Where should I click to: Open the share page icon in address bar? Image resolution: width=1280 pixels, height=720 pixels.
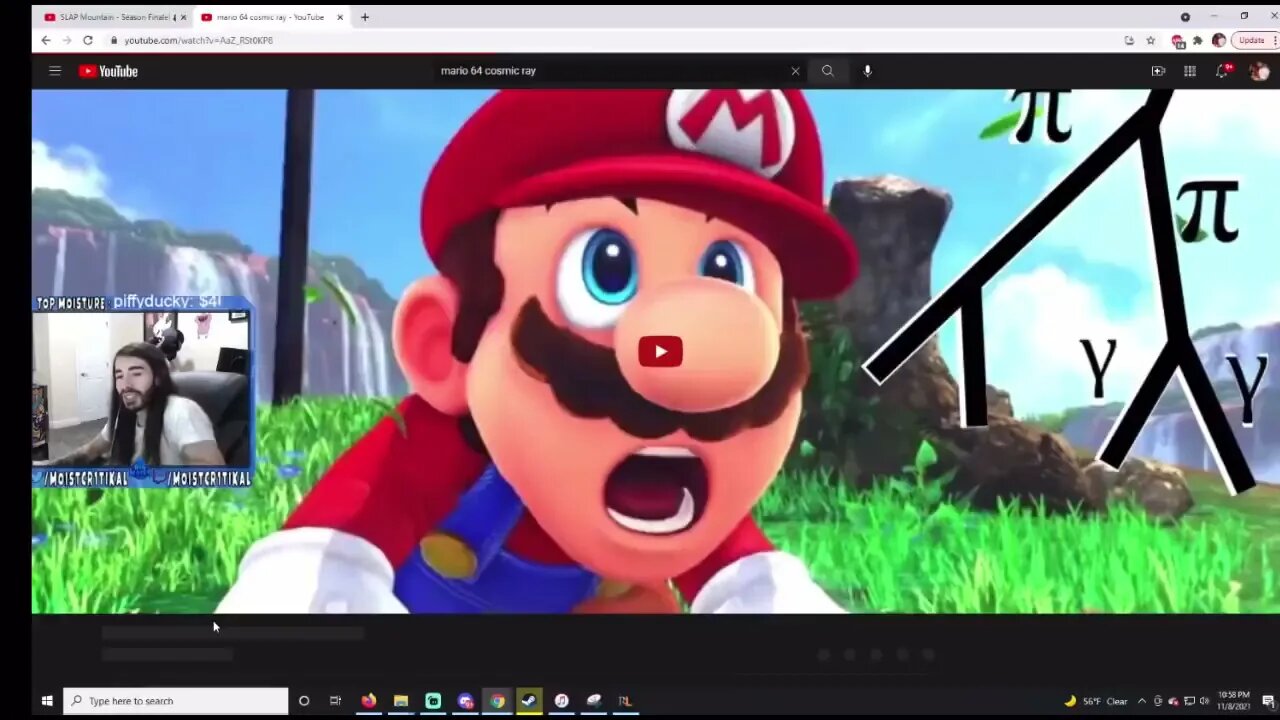click(1129, 40)
